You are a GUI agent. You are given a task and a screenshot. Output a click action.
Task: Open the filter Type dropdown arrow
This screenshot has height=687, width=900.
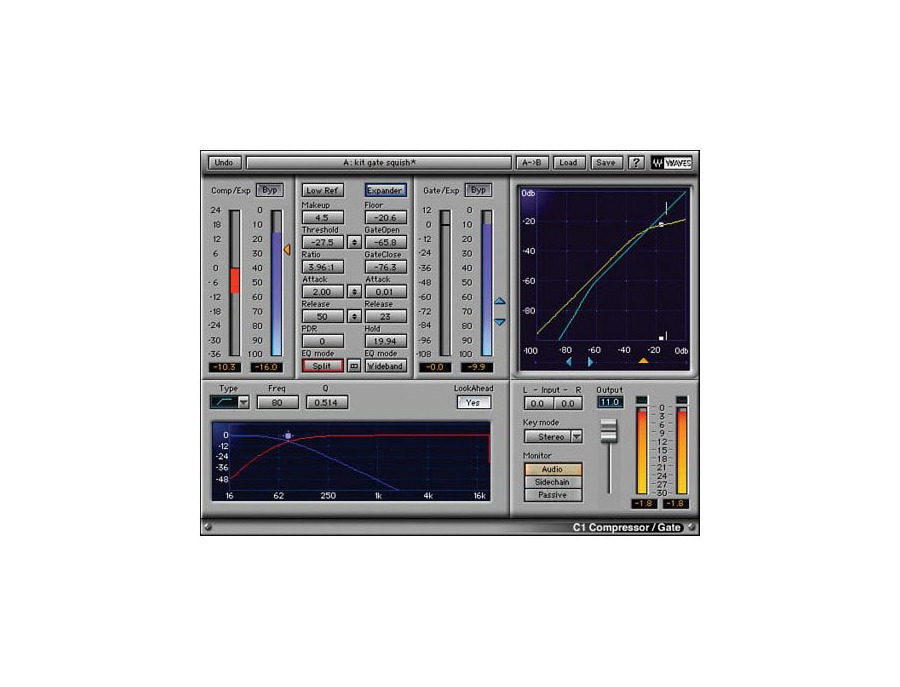[x=244, y=402]
